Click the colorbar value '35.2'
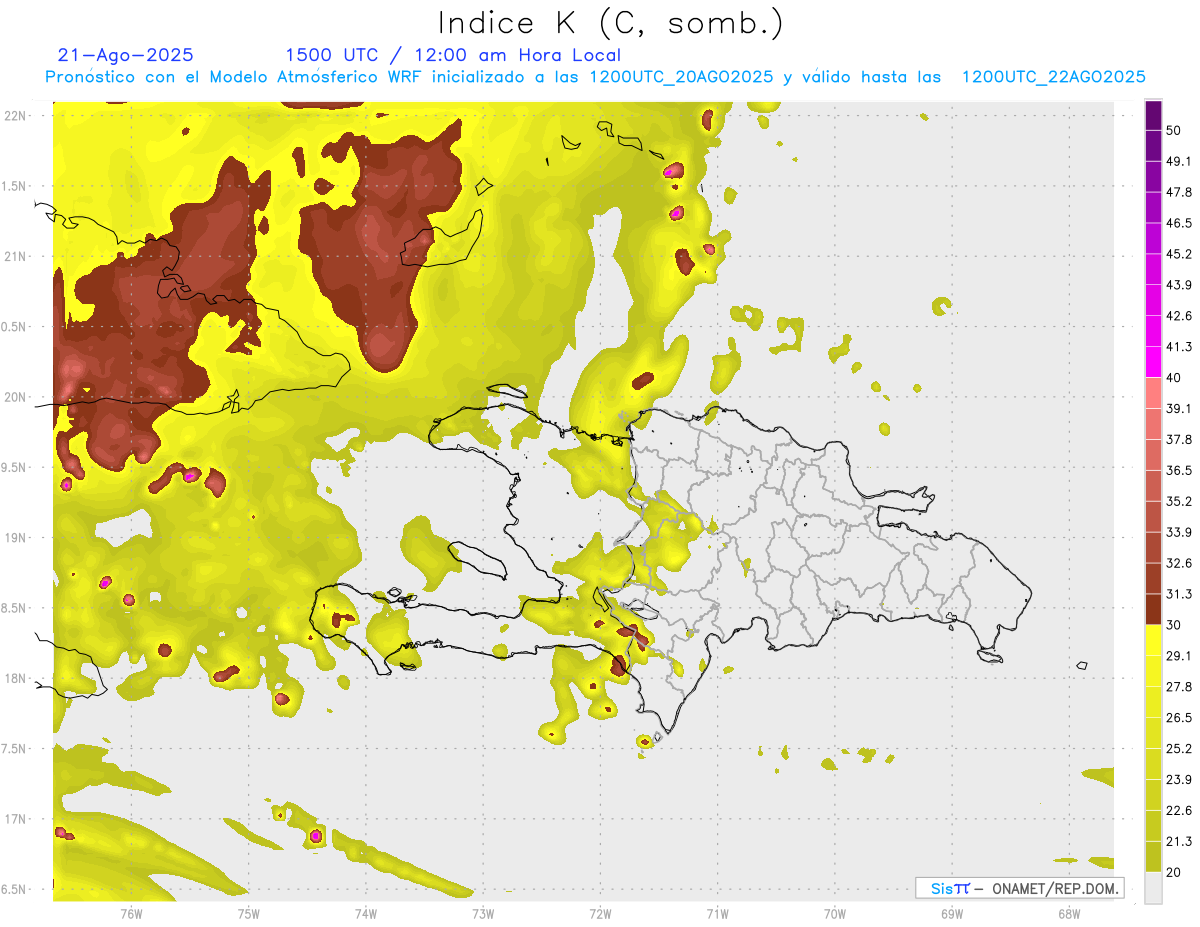 (x=1180, y=501)
